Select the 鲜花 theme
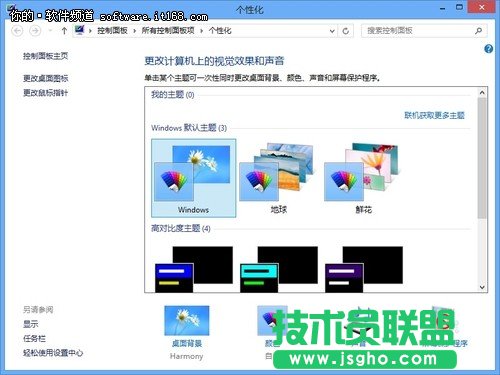Viewport: 500px width, 375px height. point(363,178)
